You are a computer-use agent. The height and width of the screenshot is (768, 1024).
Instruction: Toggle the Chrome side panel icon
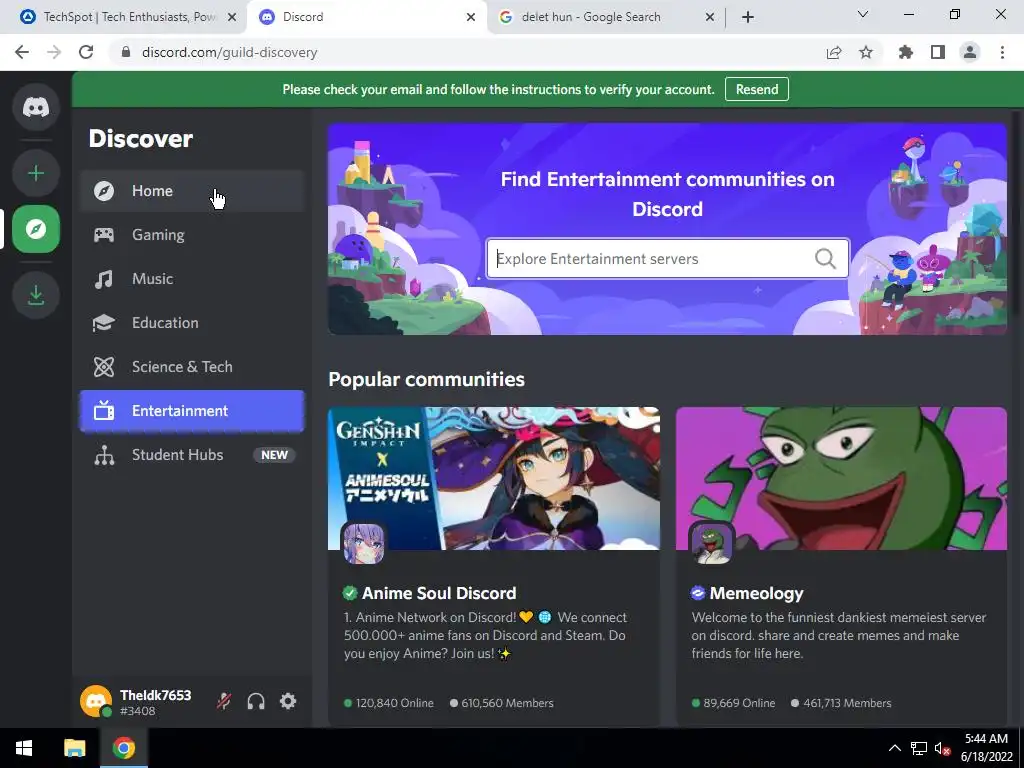(x=938, y=52)
